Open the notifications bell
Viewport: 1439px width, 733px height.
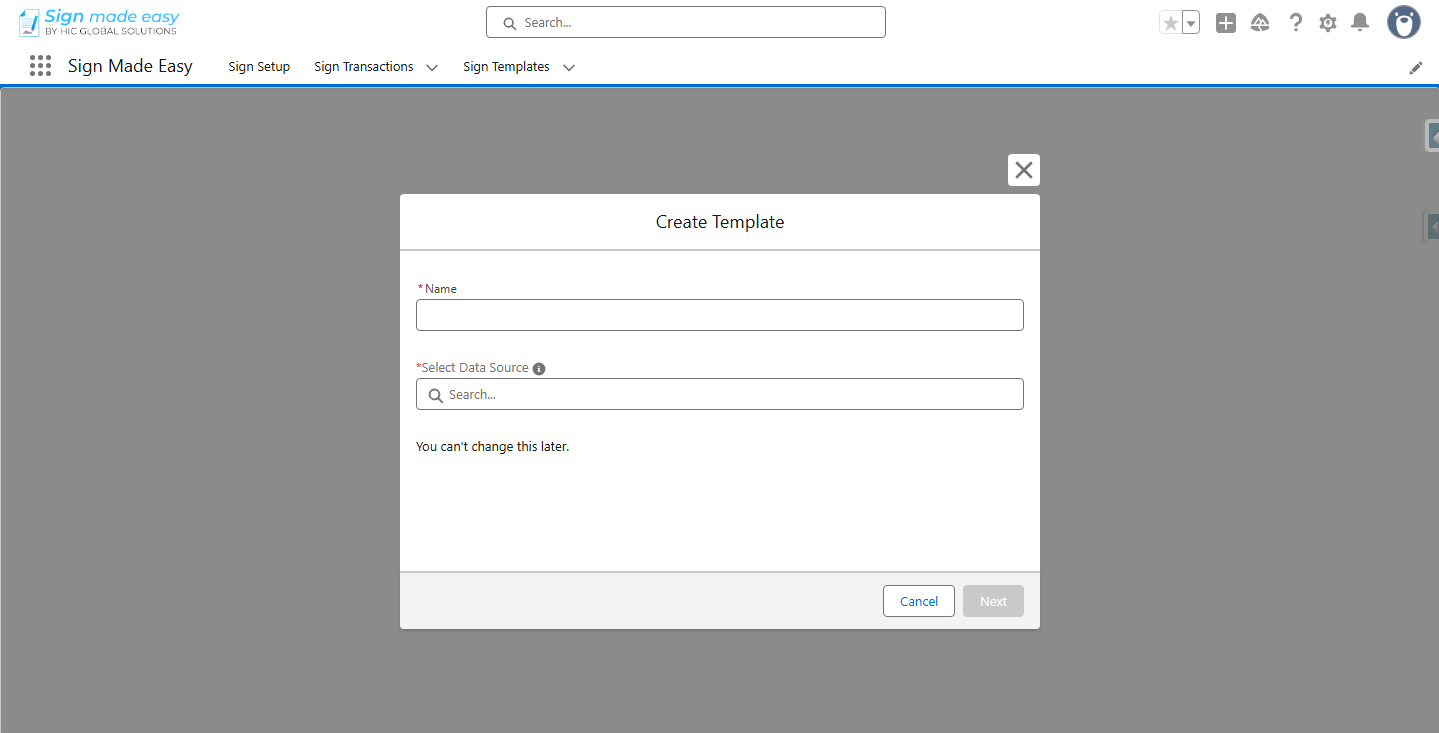(1360, 23)
